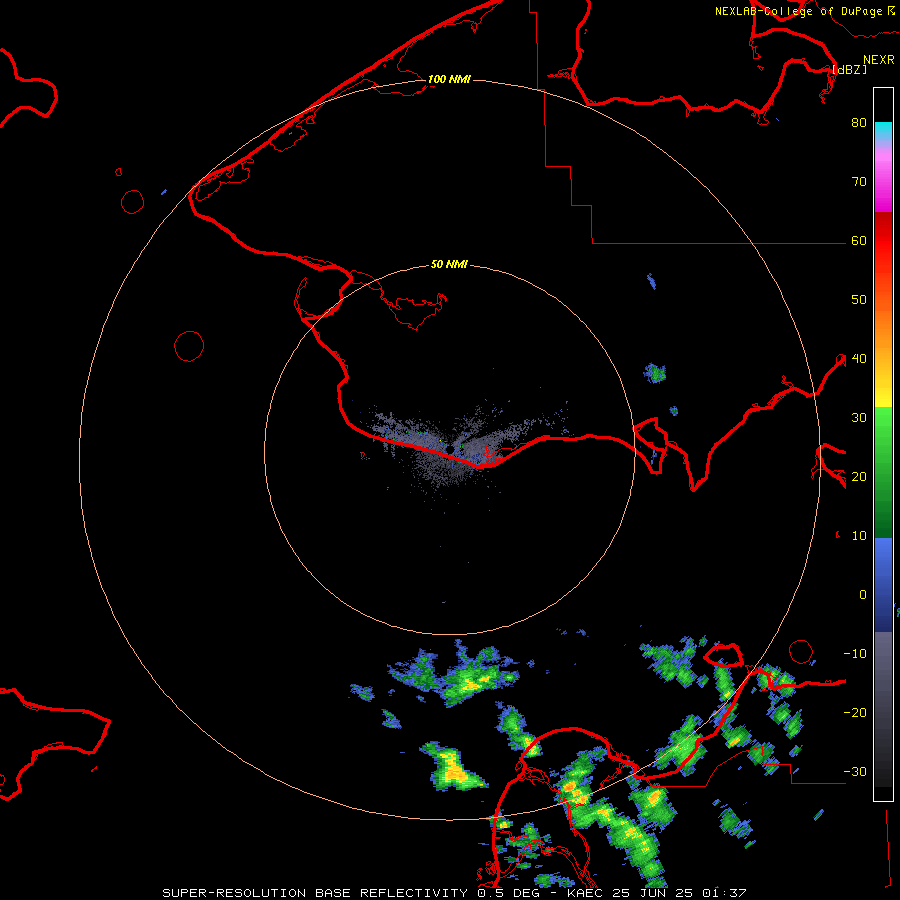The height and width of the screenshot is (900, 900).
Task: Pick the red band of the color bar
Action: click(883, 234)
